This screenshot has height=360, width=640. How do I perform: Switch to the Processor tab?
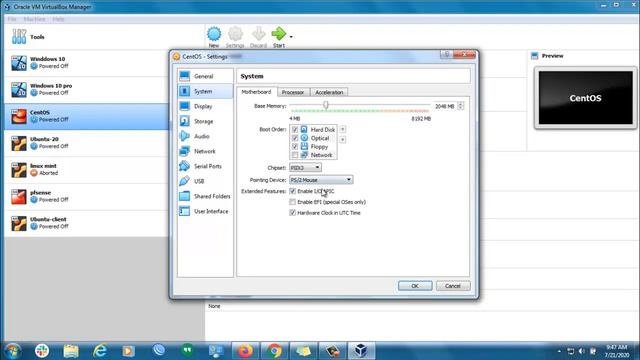coord(293,92)
